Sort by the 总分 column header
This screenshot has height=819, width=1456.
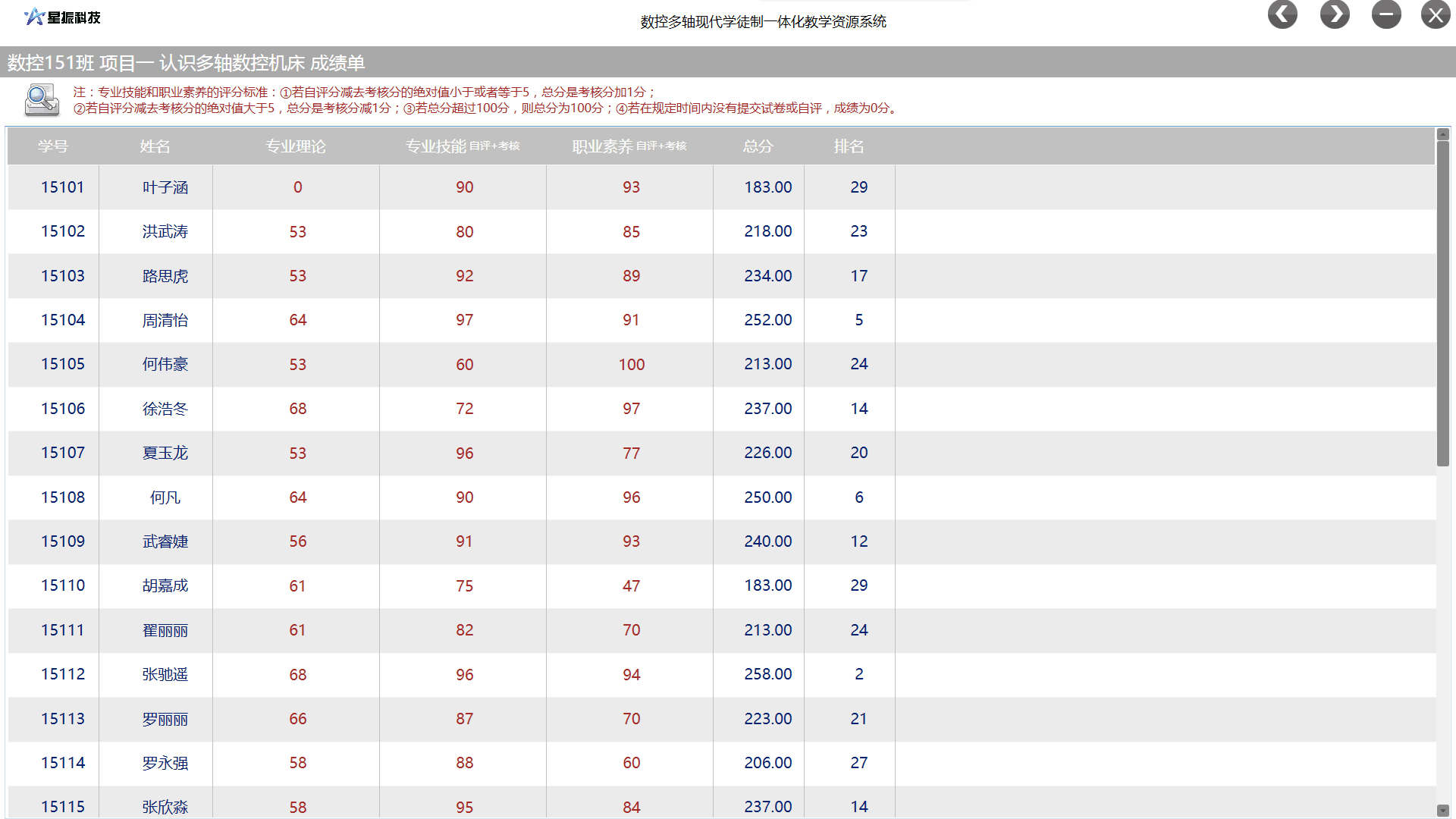[x=758, y=146]
